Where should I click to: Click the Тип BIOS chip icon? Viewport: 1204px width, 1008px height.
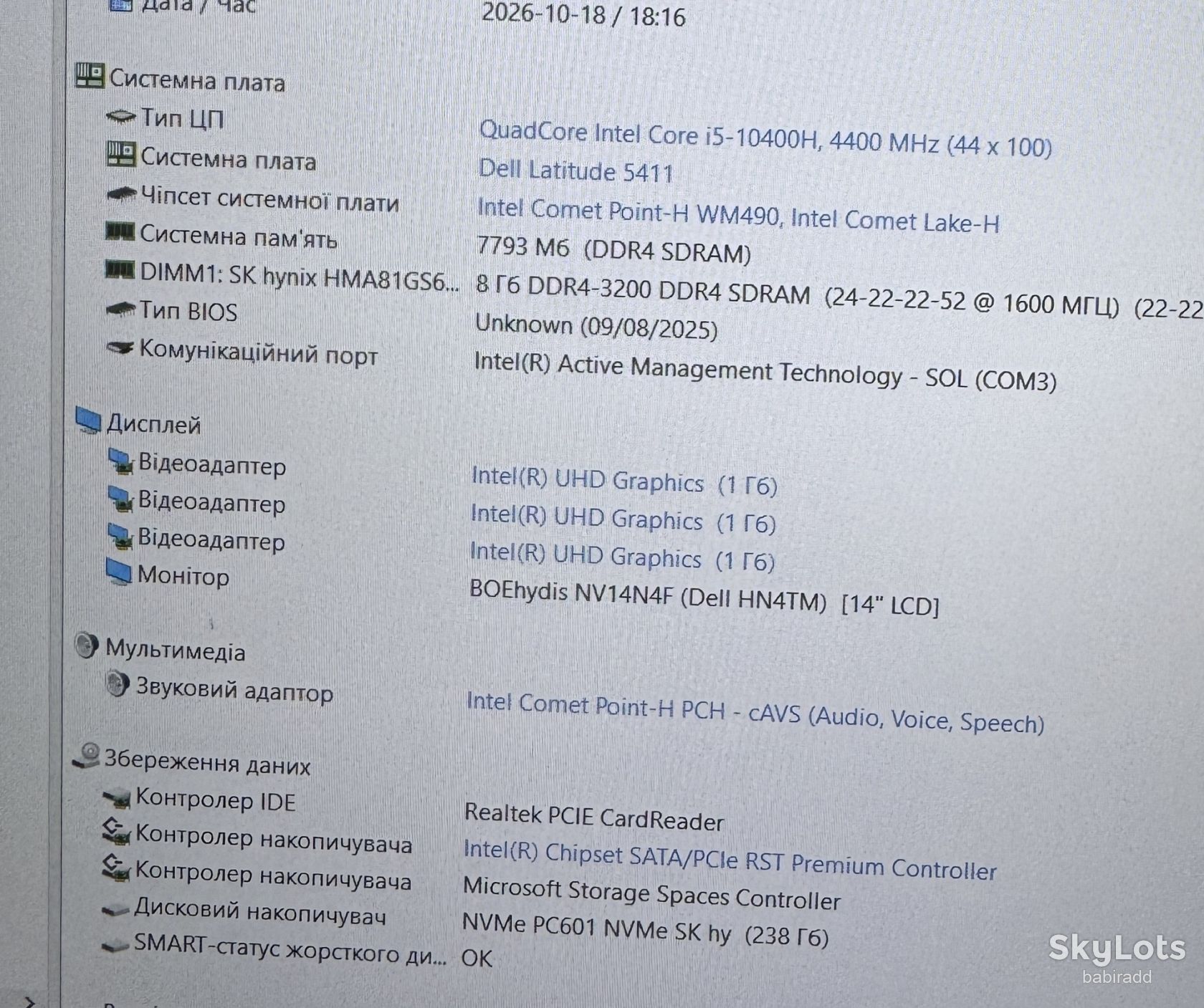tap(120, 309)
